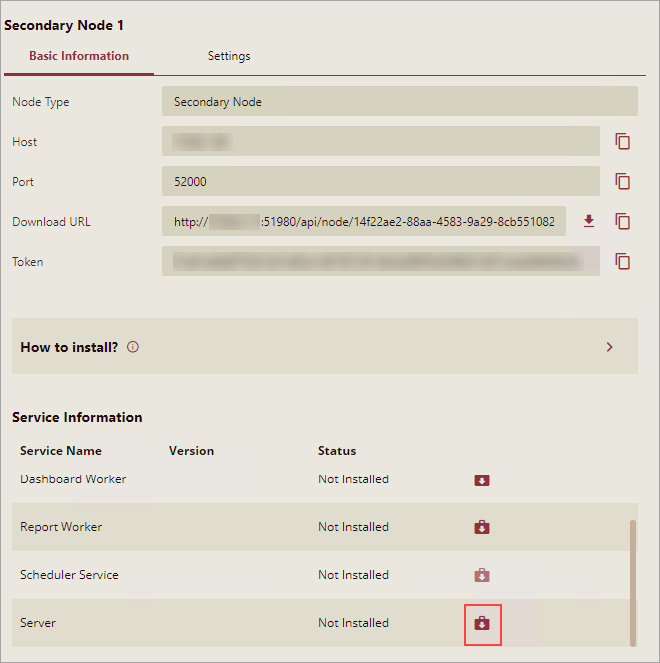Select the Scheduler Service row name
Image resolution: width=660 pixels, height=663 pixels.
69,575
